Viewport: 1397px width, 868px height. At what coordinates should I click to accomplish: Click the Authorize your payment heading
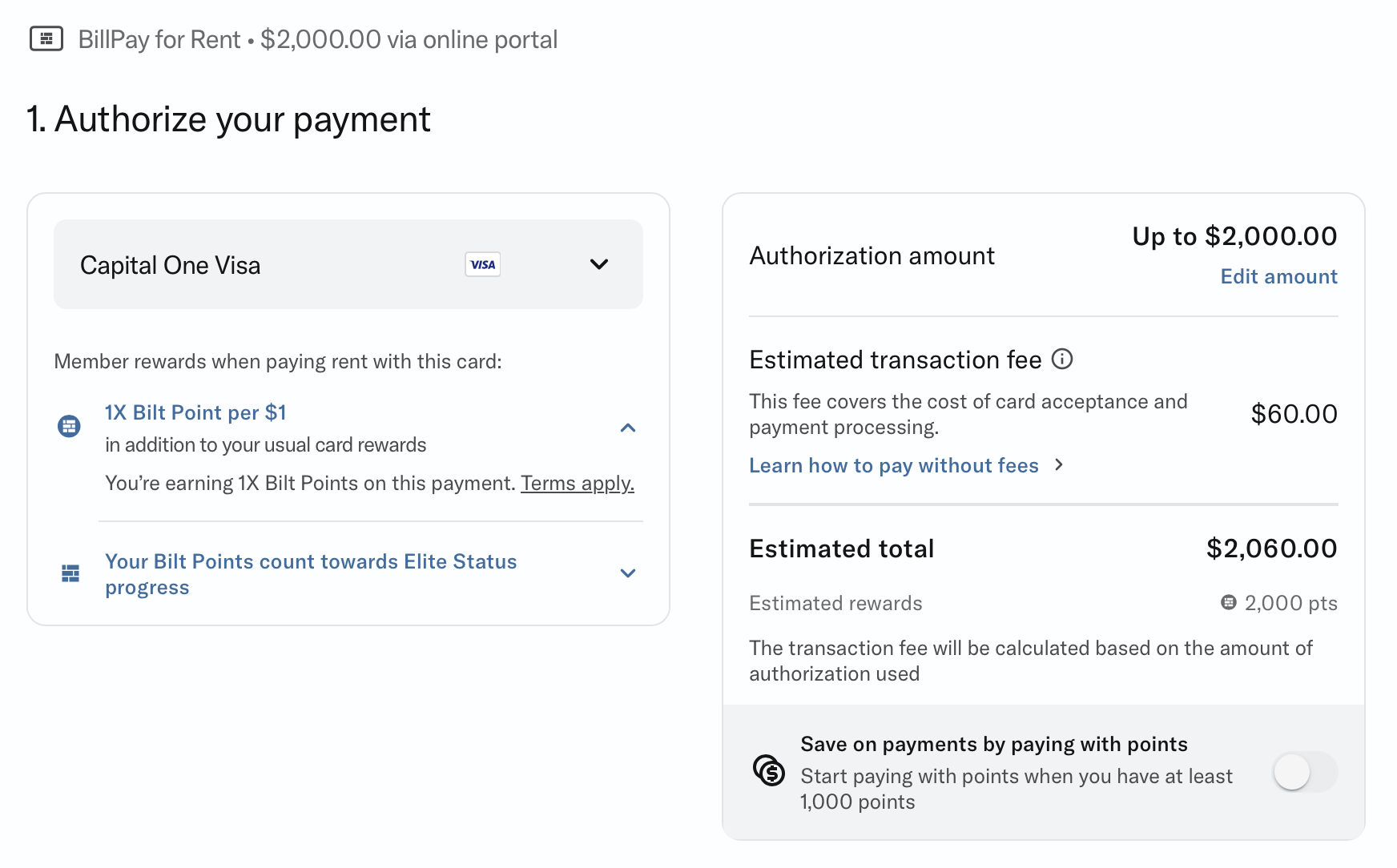tap(228, 119)
